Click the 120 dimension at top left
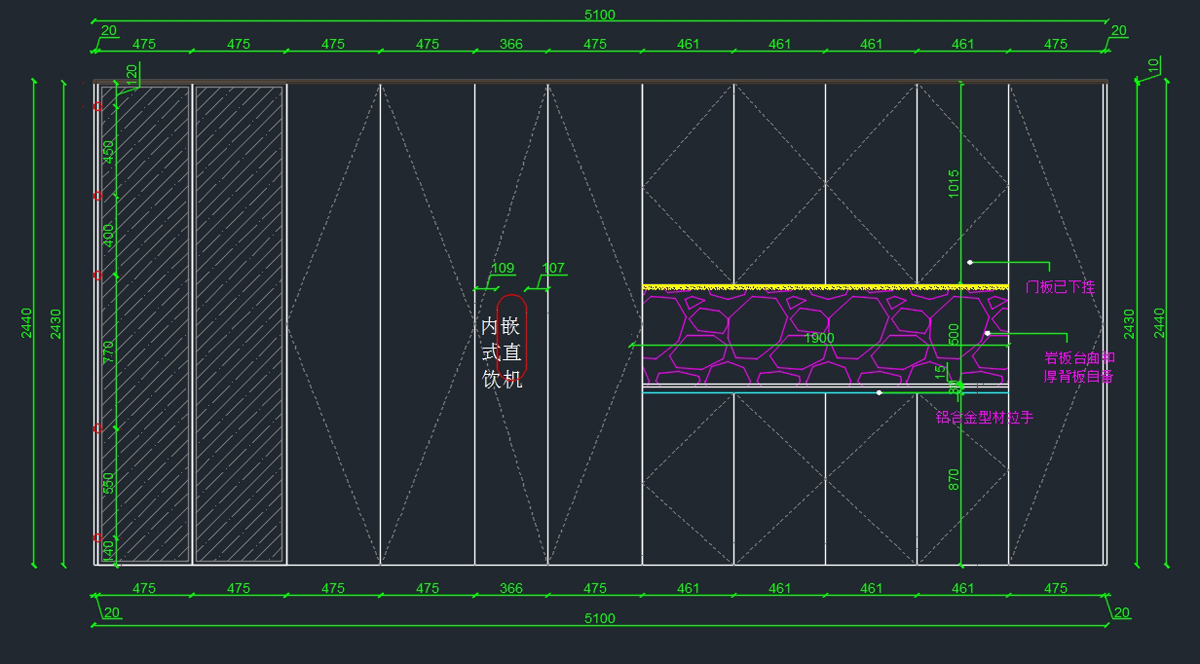Screen dimensions: 1200x664 (x=131, y=72)
